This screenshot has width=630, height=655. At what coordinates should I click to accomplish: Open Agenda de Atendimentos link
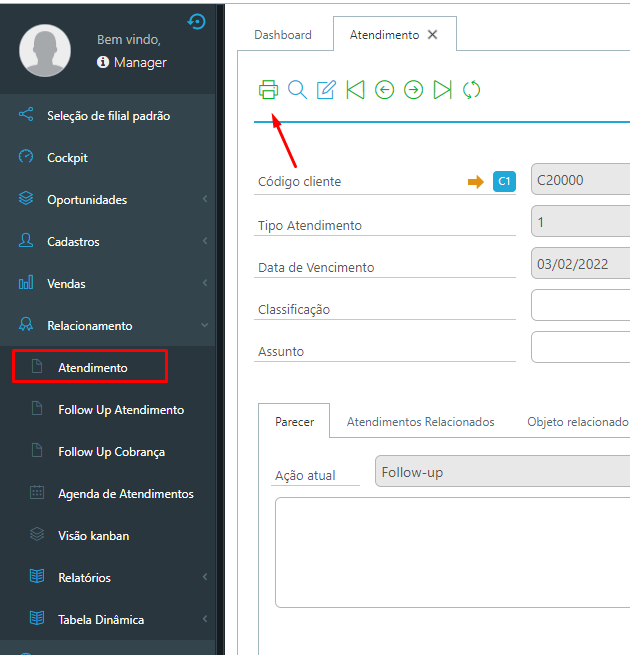[x=125, y=494]
